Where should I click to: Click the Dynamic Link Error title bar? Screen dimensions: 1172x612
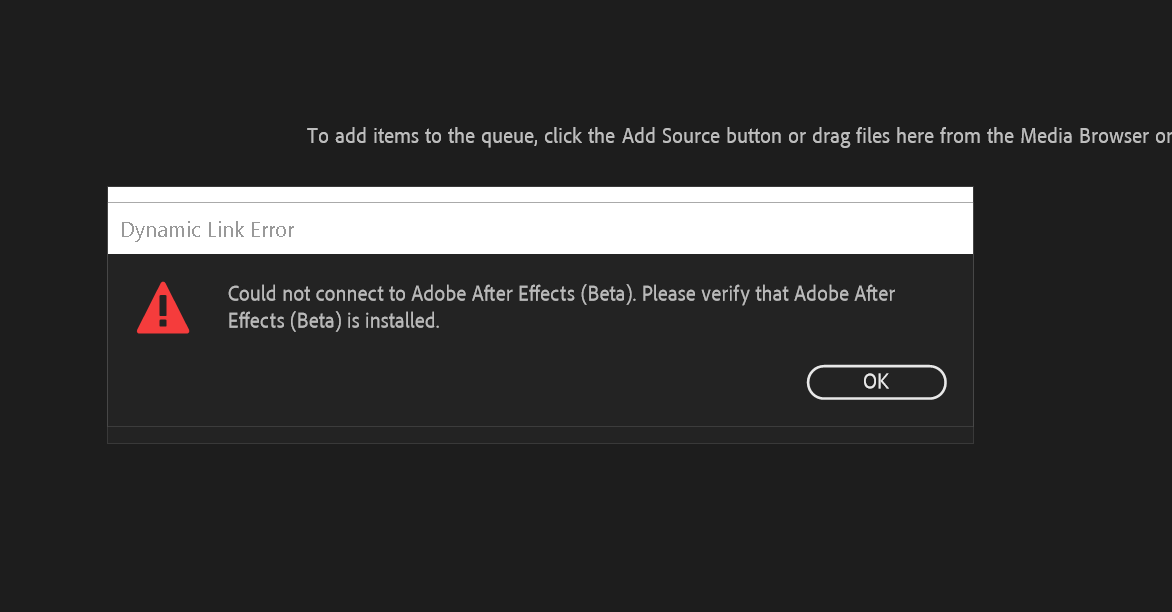[x=540, y=229]
